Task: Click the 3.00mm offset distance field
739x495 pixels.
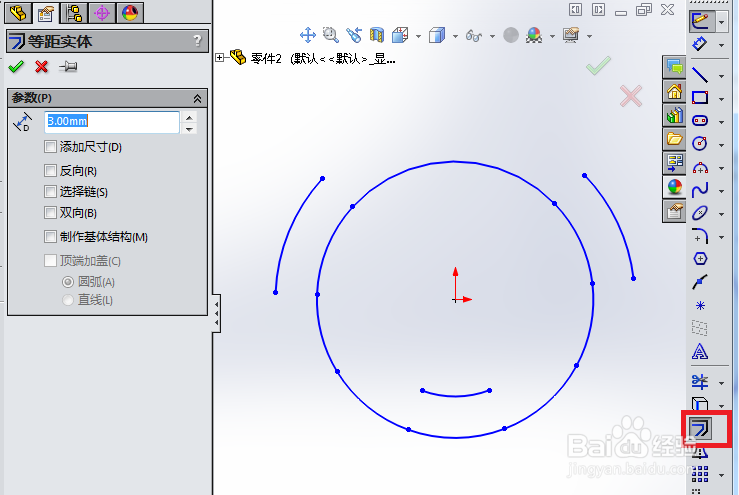Action: 112,122
